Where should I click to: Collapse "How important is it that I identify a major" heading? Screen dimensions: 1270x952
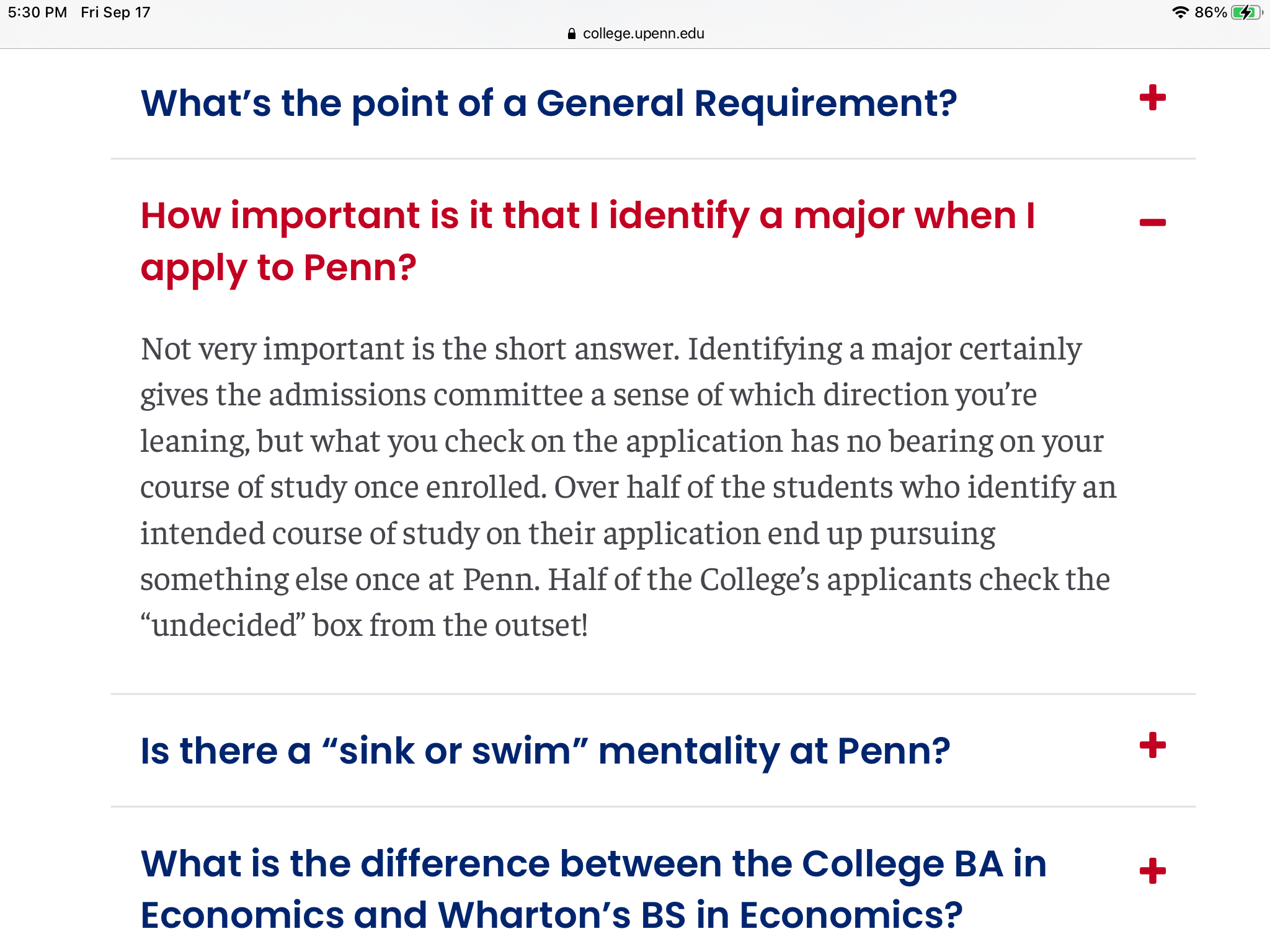(588, 242)
